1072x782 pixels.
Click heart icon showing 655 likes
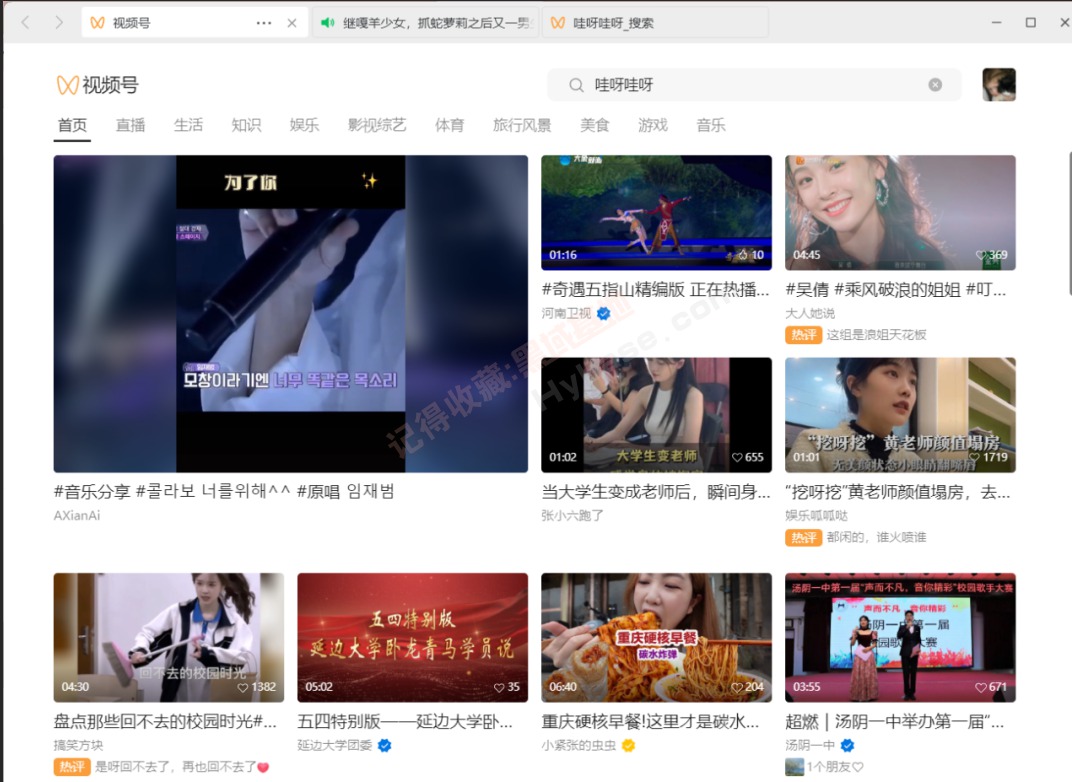pyautogui.click(x=737, y=457)
